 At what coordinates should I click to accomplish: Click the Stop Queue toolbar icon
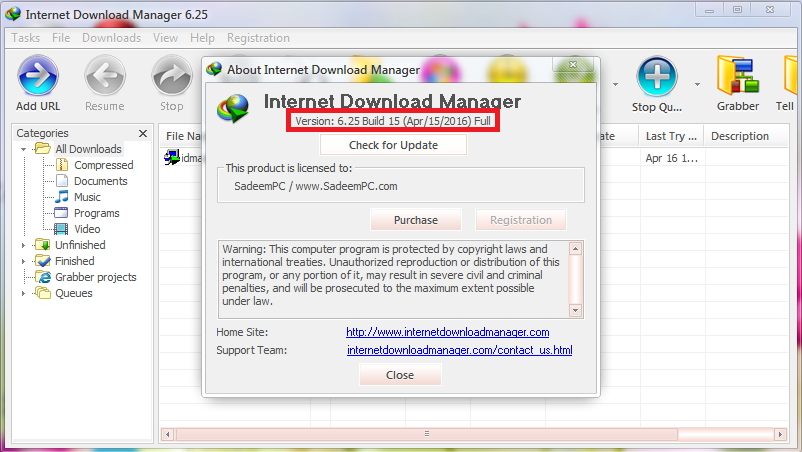(x=657, y=76)
